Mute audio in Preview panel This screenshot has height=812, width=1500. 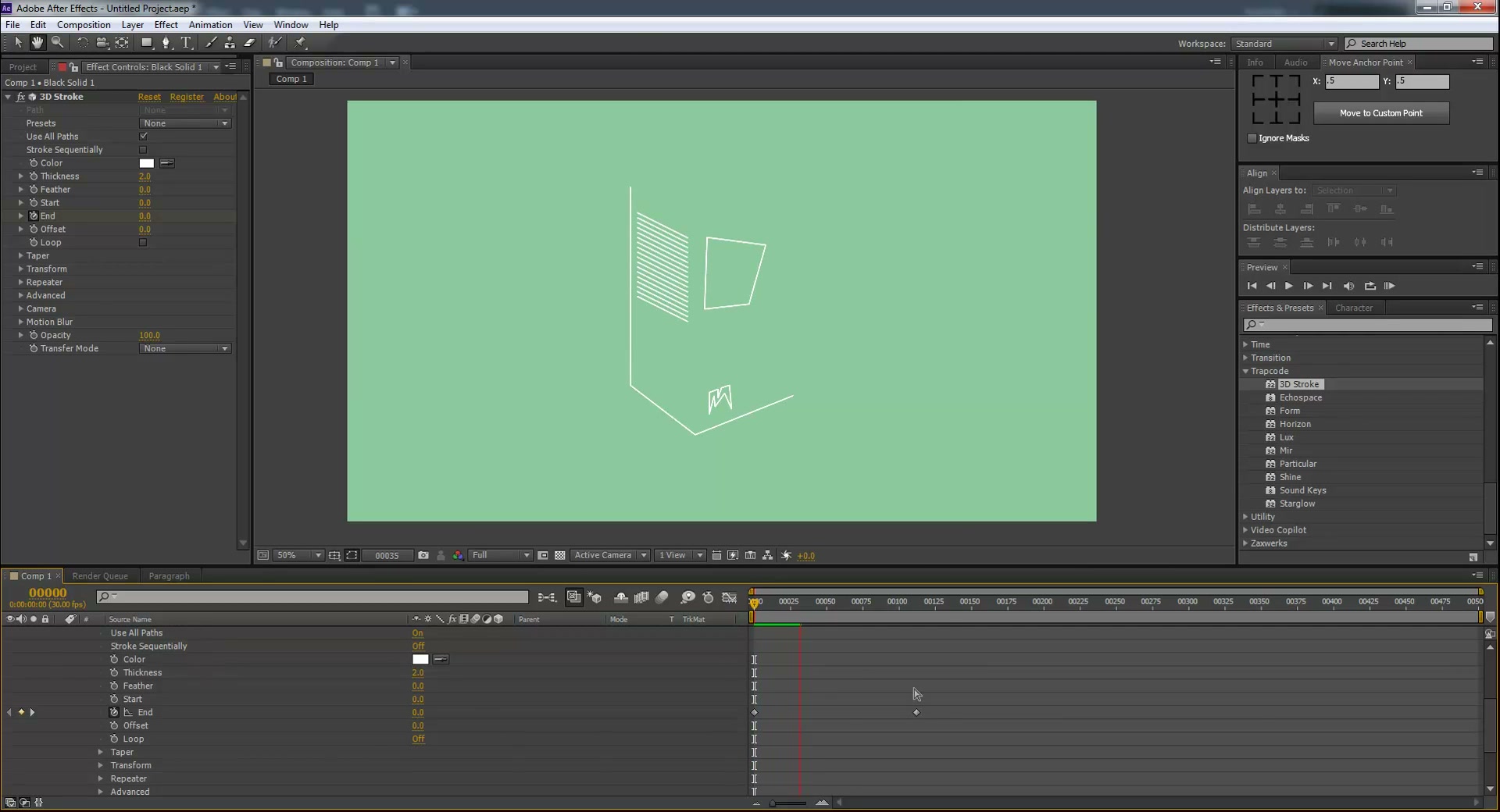coord(1348,286)
